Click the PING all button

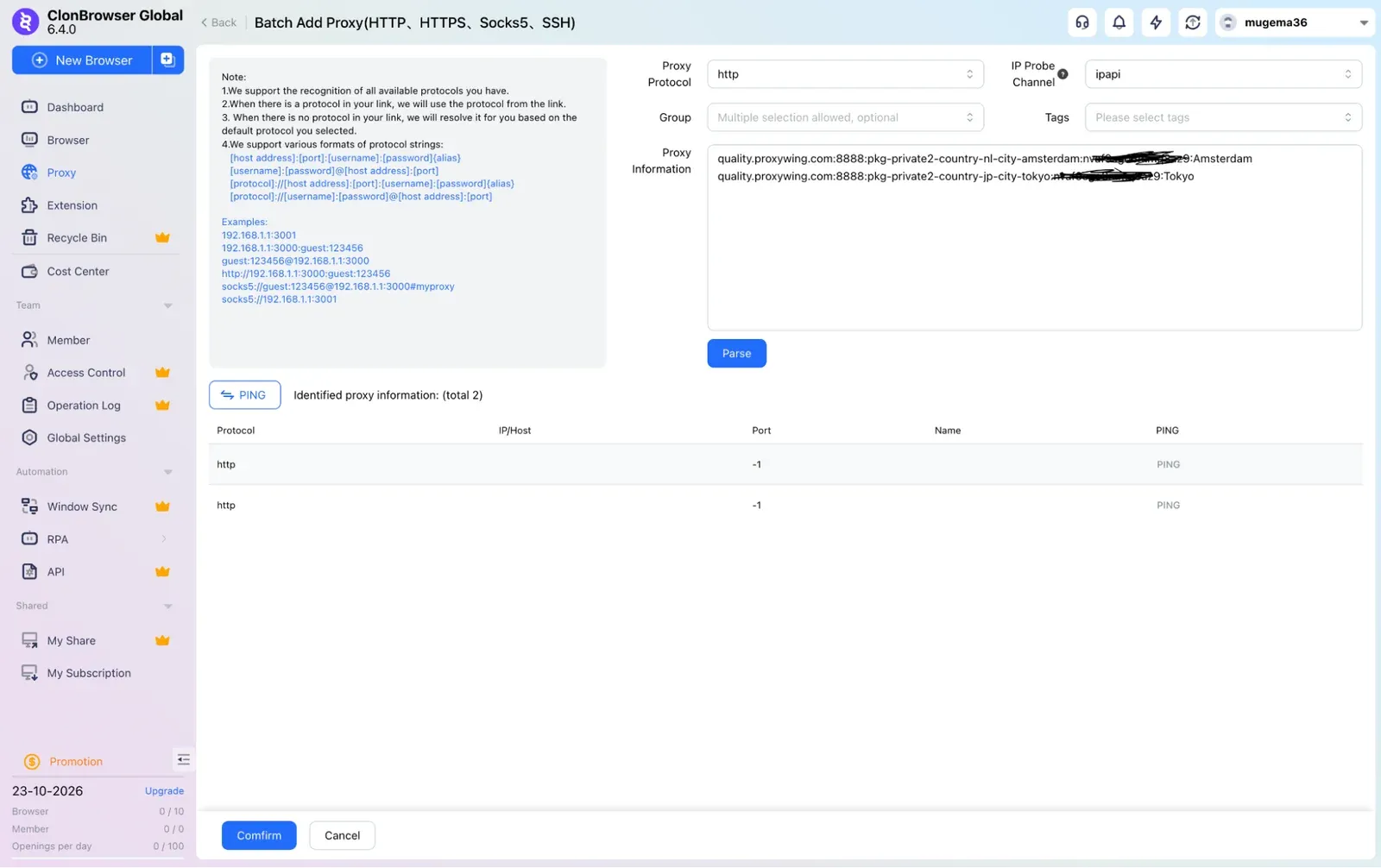pyautogui.click(x=244, y=395)
